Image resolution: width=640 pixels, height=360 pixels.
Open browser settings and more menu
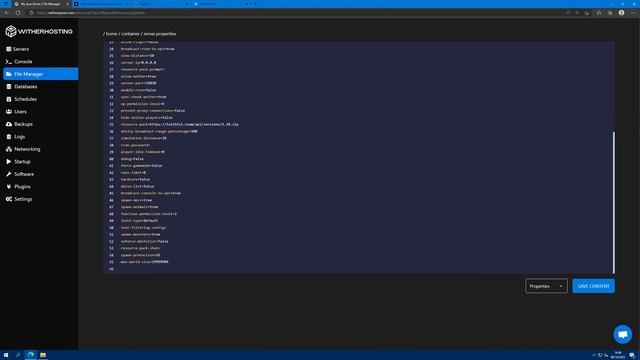pos(633,13)
